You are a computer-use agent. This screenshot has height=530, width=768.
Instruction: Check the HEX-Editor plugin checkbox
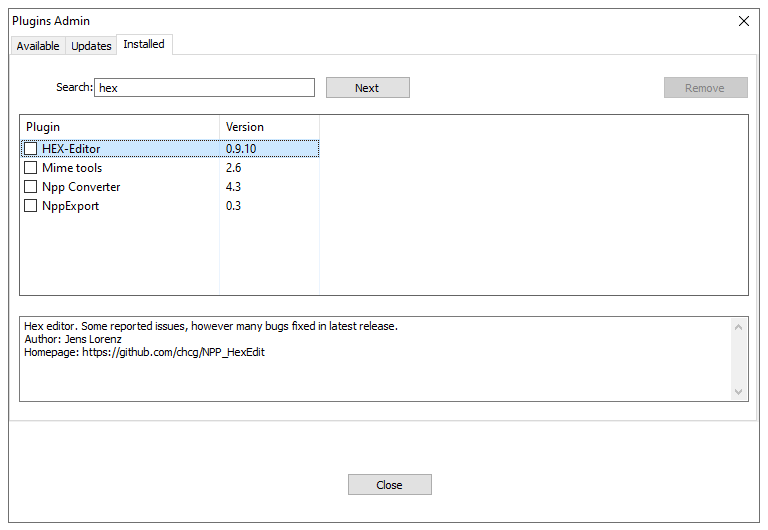coord(31,149)
